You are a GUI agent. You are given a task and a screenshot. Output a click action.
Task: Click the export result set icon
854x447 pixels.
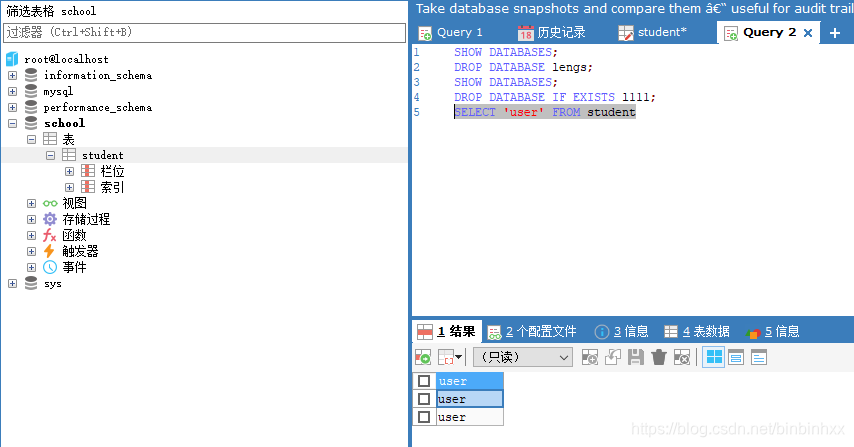[423, 358]
